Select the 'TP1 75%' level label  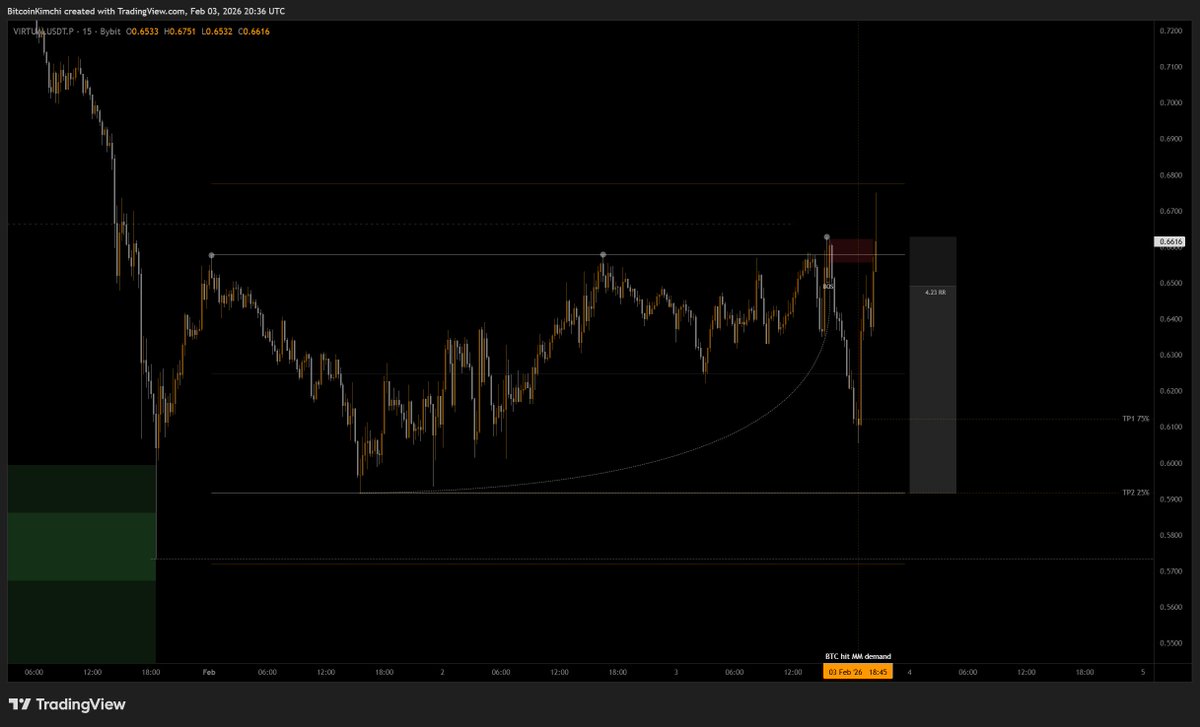(1136, 419)
